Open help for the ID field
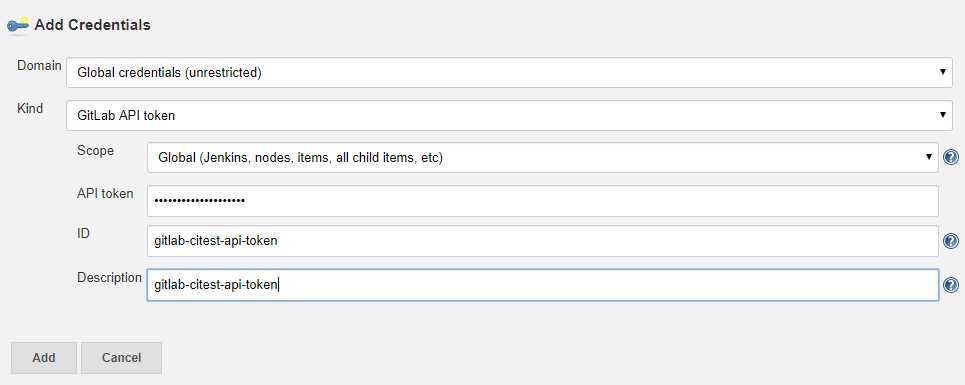 (950, 241)
